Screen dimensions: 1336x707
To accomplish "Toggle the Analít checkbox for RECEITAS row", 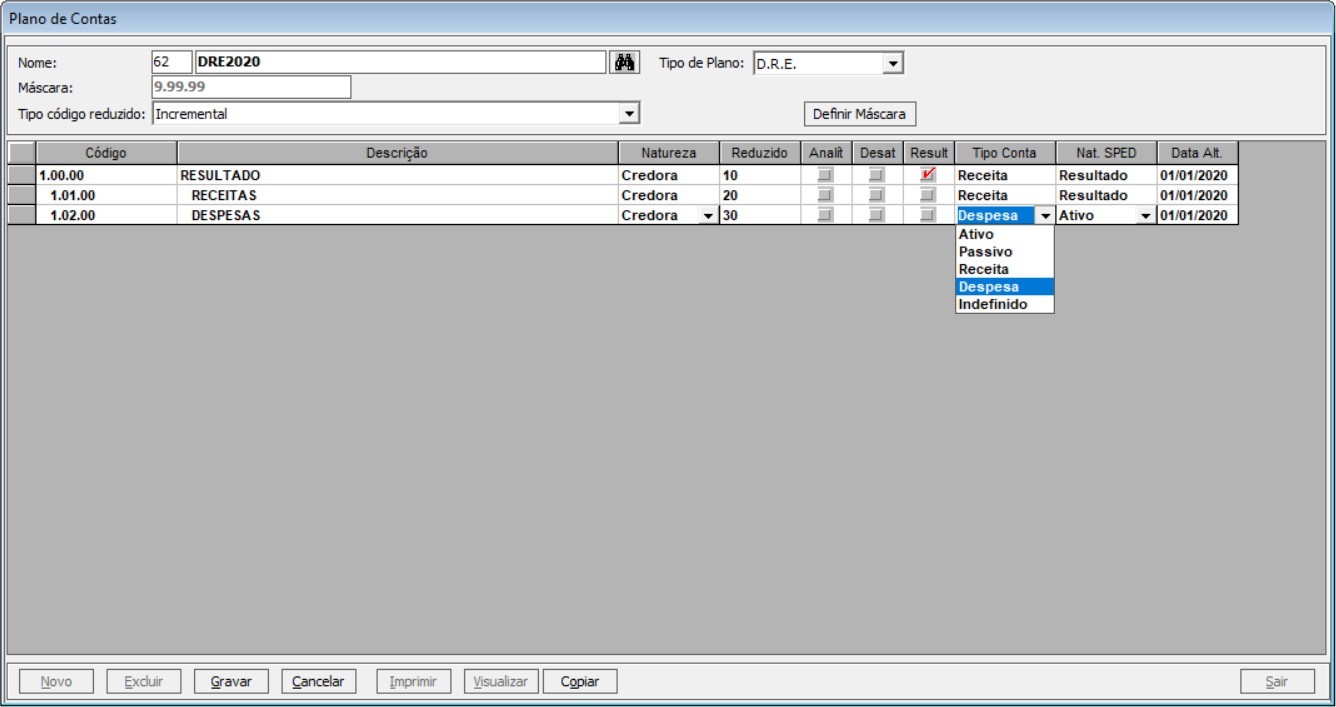I will click(825, 195).
